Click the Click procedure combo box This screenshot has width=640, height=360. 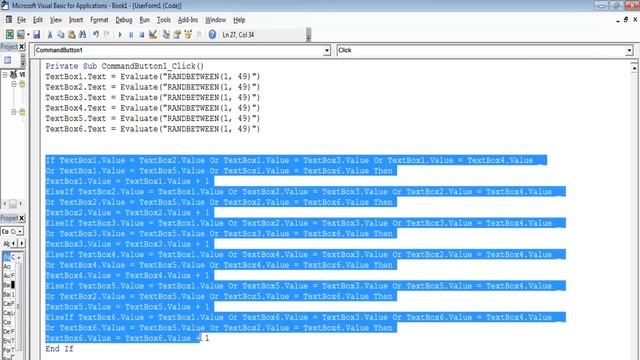pyautogui.click(x=485, y=50)
